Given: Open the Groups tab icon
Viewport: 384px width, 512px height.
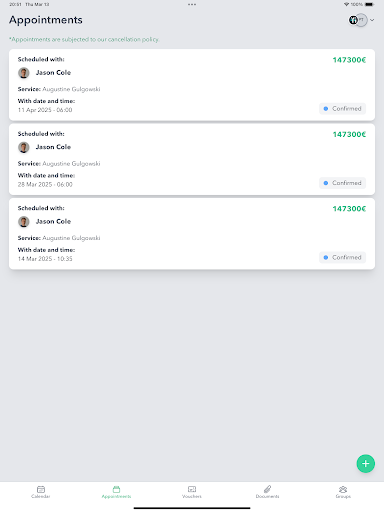Looking at the screenshot, I should click(x=343, y=489).
